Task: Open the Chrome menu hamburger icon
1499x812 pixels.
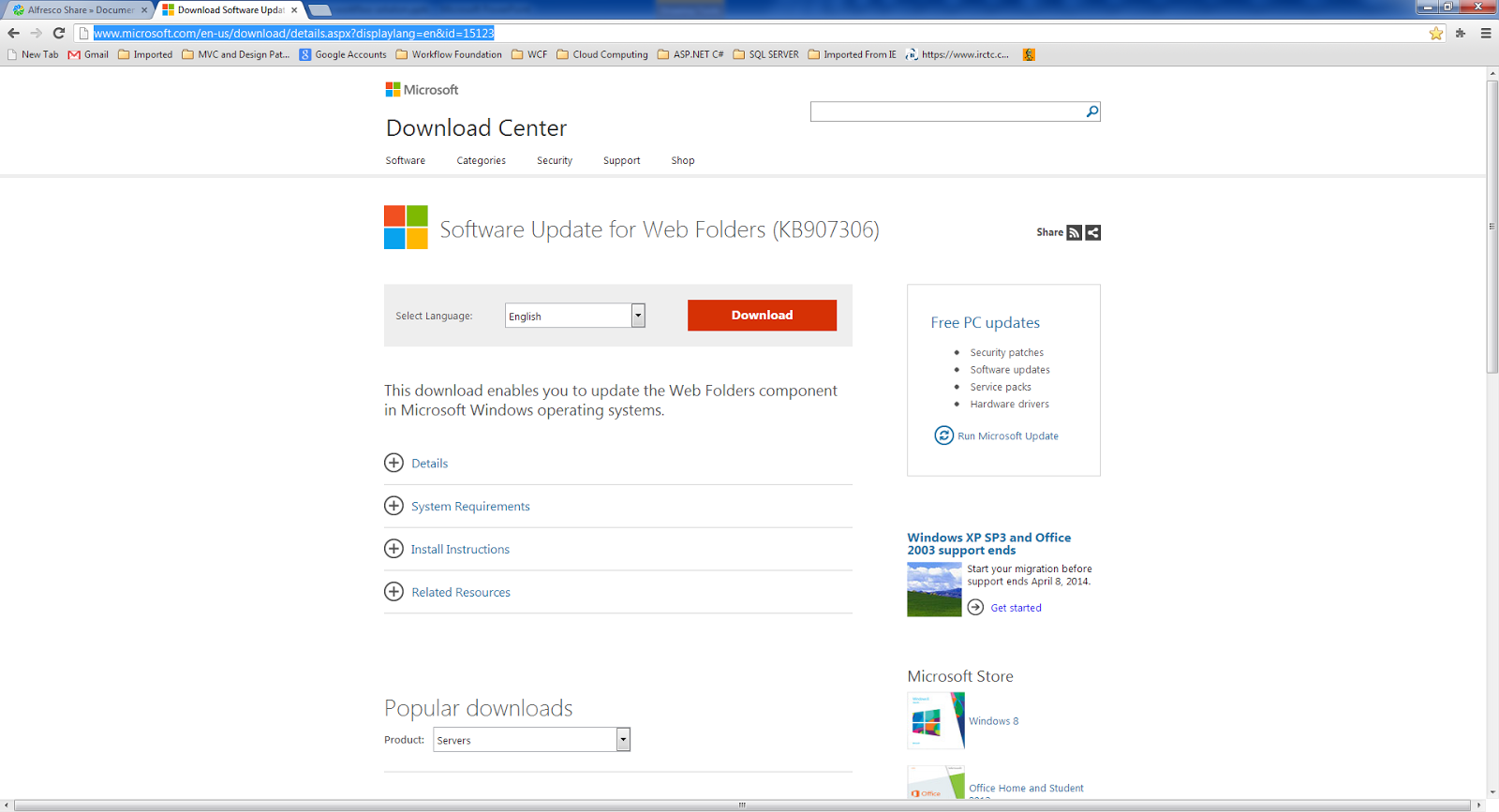Action: pyautogui.click(x=1486, y=33)
